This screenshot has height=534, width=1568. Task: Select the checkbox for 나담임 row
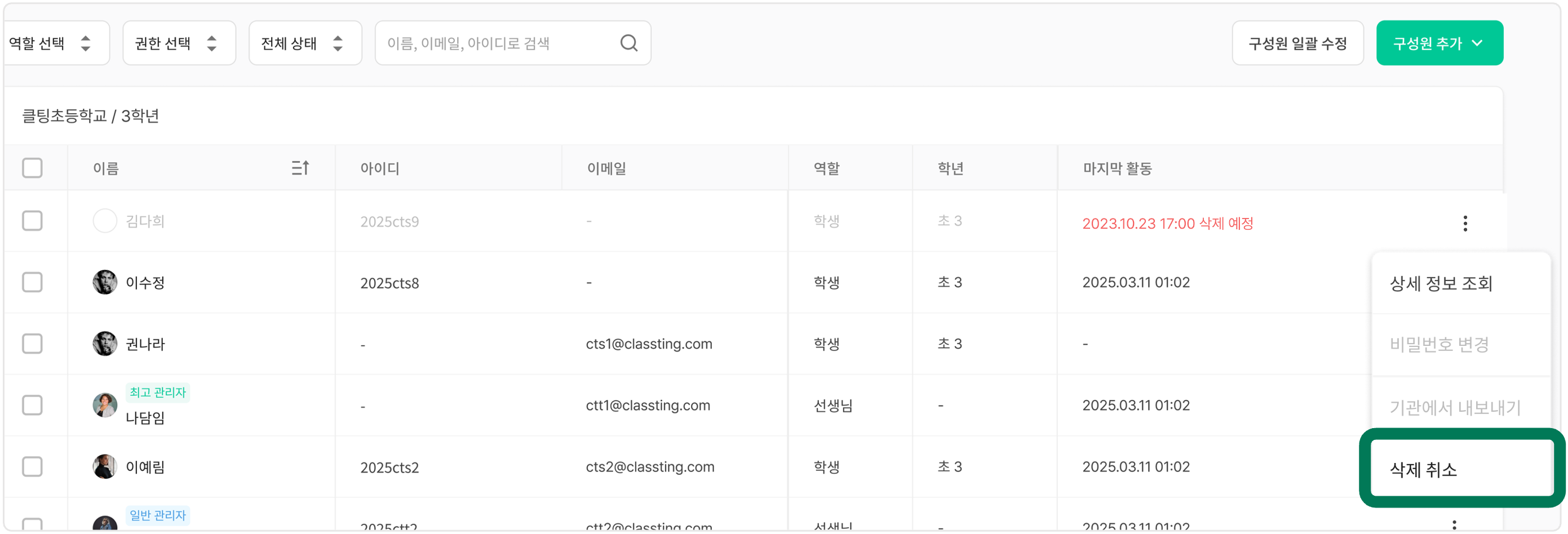32,405
